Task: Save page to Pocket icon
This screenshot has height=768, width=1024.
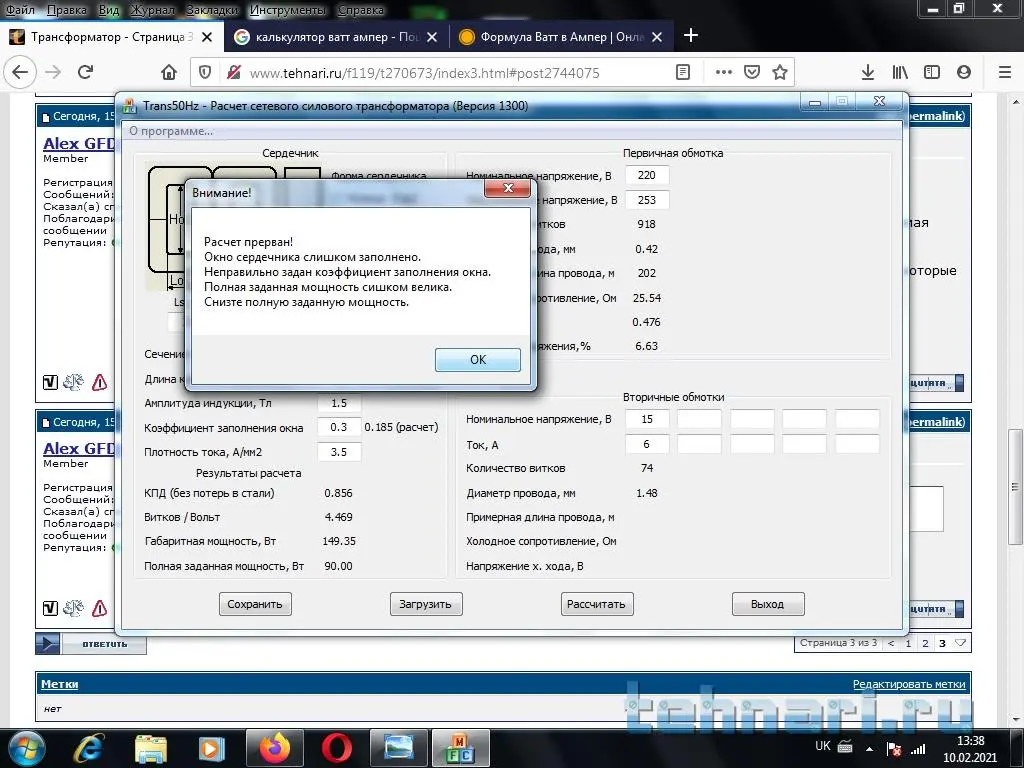Action: coord(752,72)
